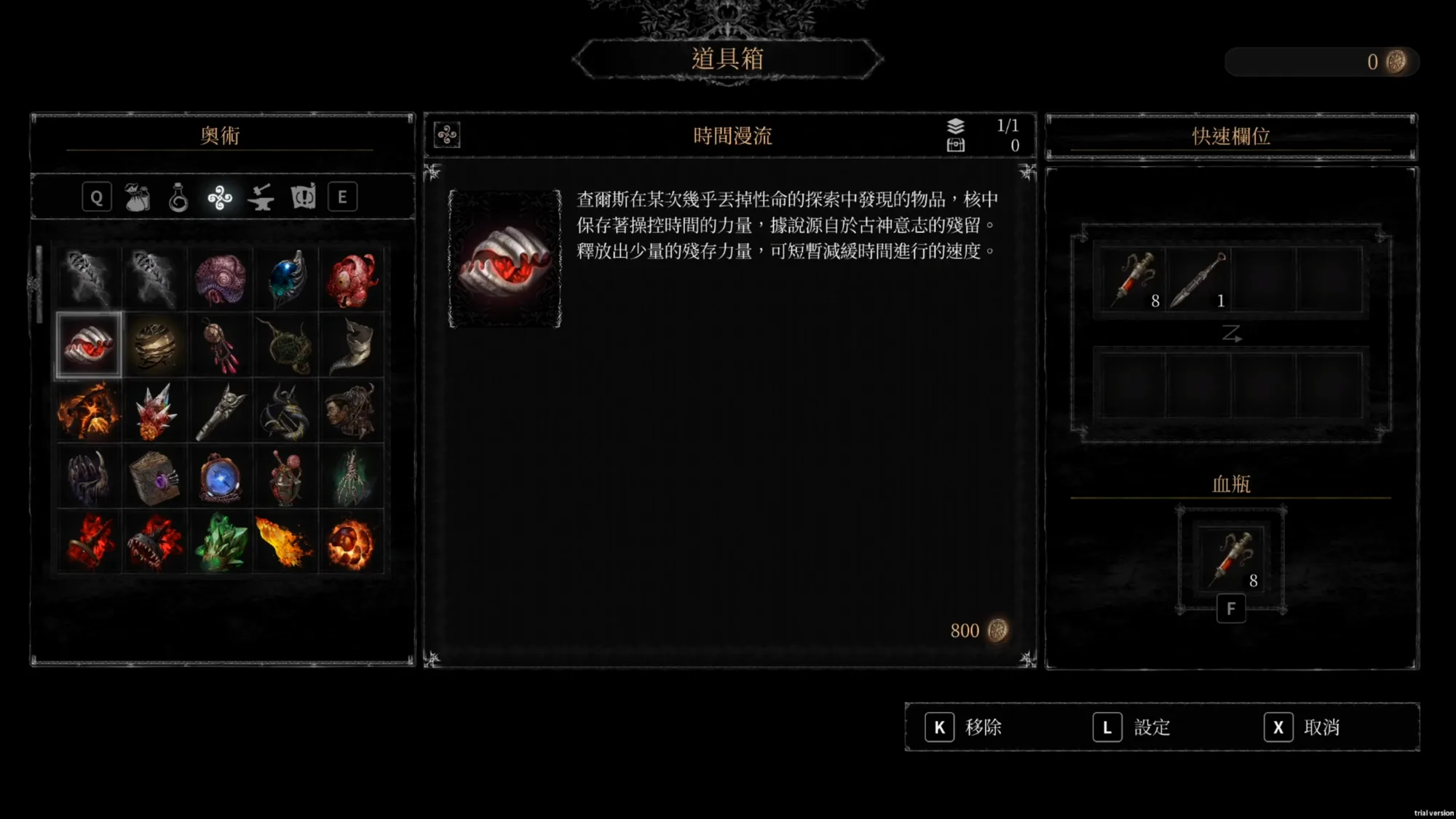Click the 移除 remove button
Image resolution: width=1456 pixels, height=819 pixels.
click(x=964, y=727)
